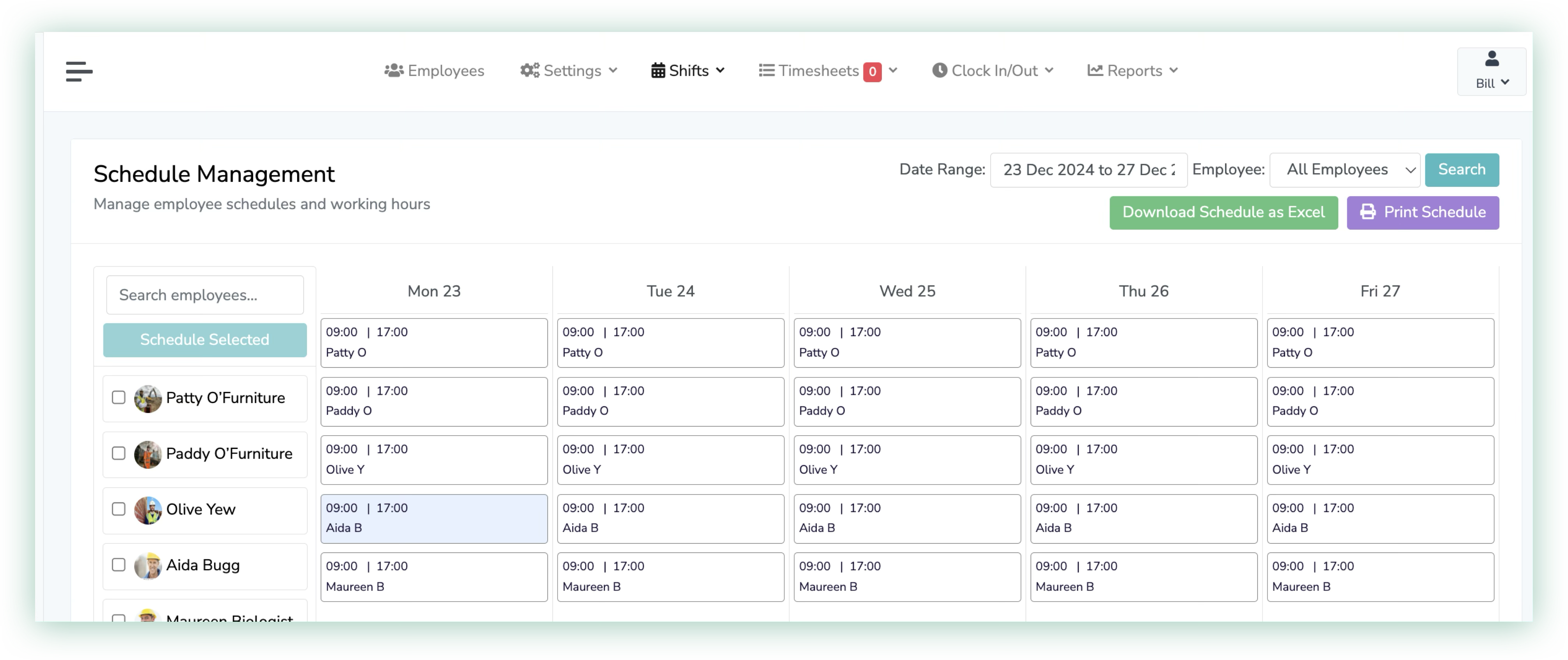Expand the Timesheets dropdown chevron
This screenshot has height=660, width=1568.
click(893, 71)
